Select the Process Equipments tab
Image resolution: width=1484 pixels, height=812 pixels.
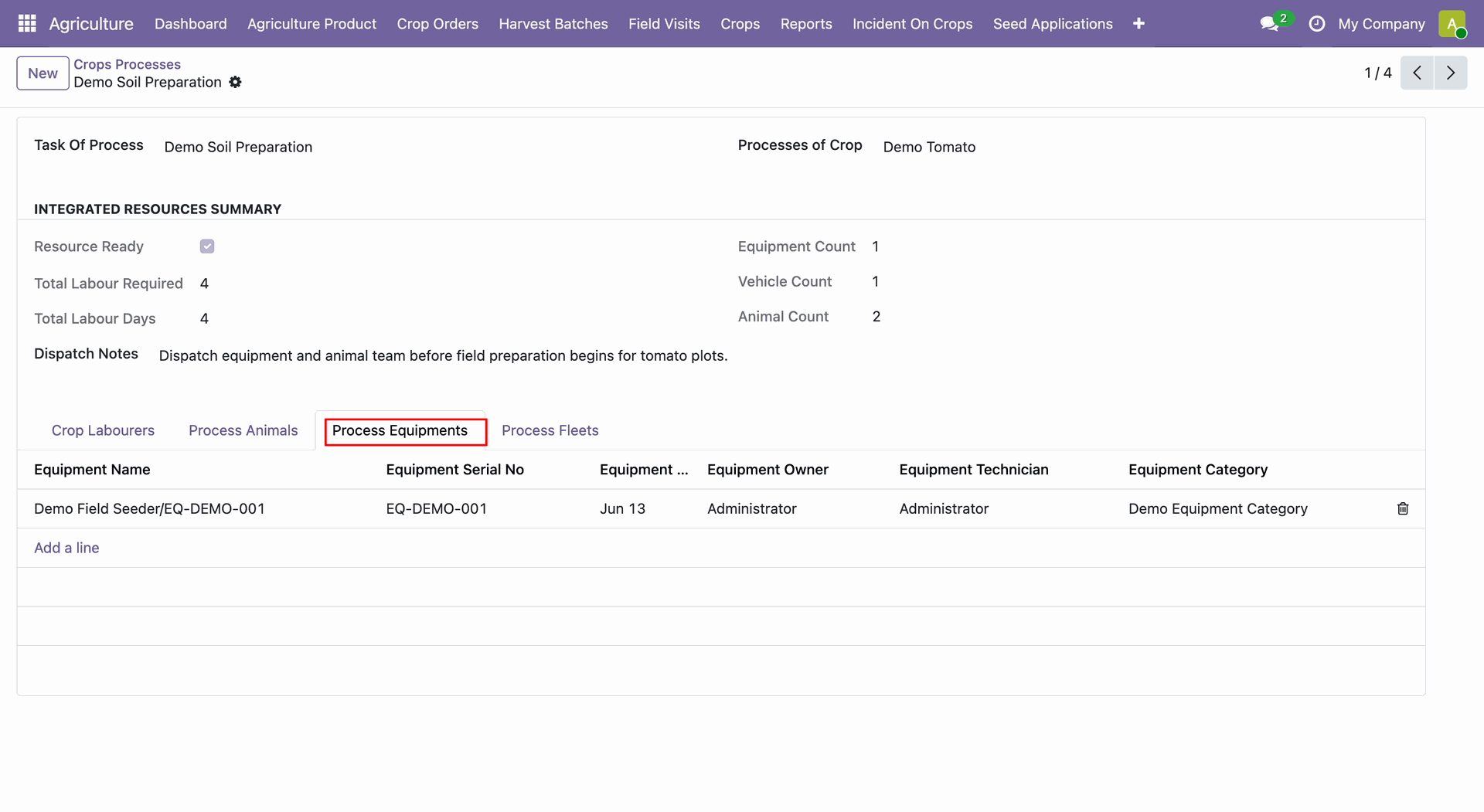pos(400,430)
